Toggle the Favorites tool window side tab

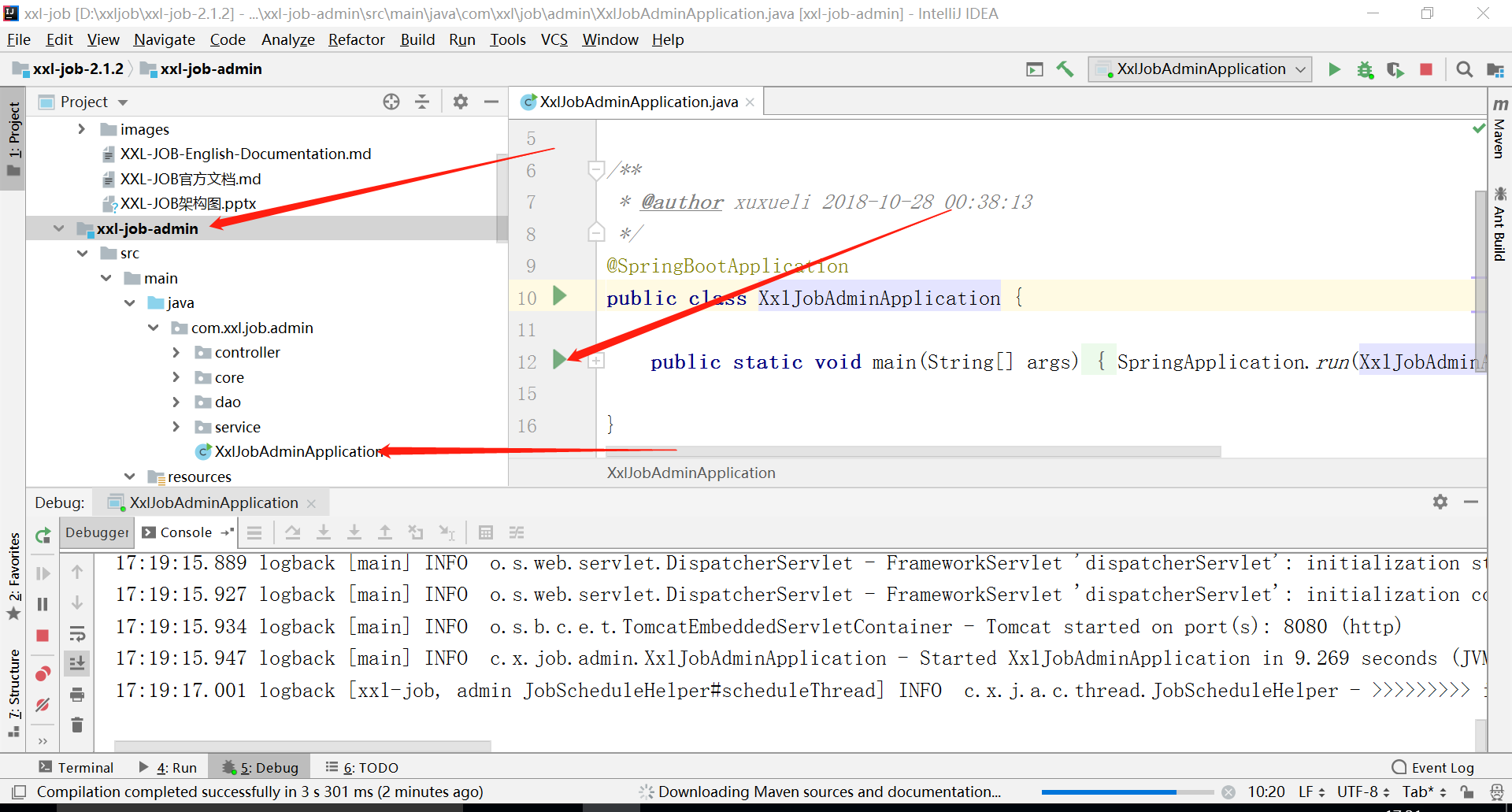click(13, 575)
